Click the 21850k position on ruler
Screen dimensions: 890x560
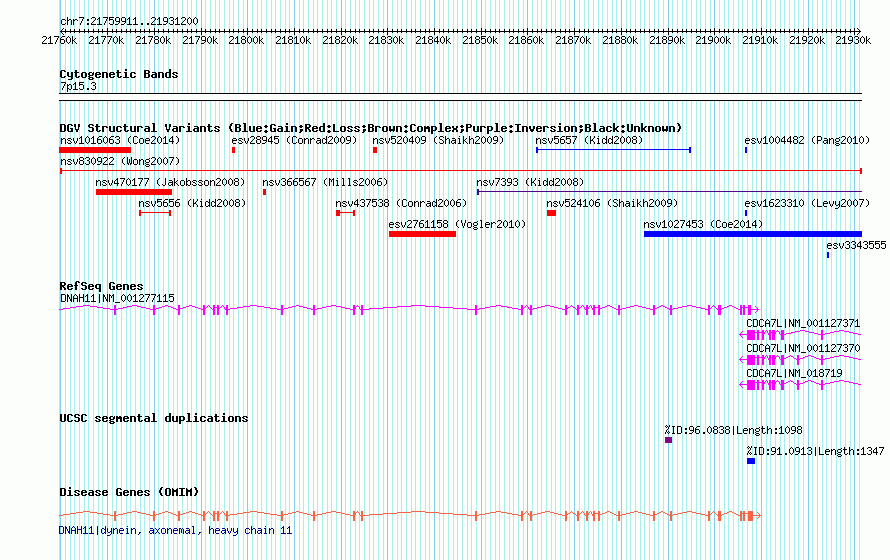point(480,40)
